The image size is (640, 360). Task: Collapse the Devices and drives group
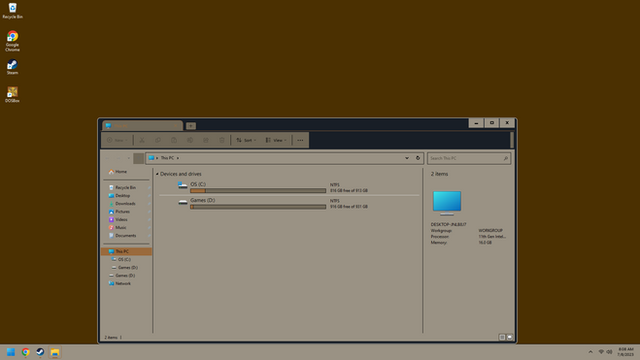[x=157, y=174]
